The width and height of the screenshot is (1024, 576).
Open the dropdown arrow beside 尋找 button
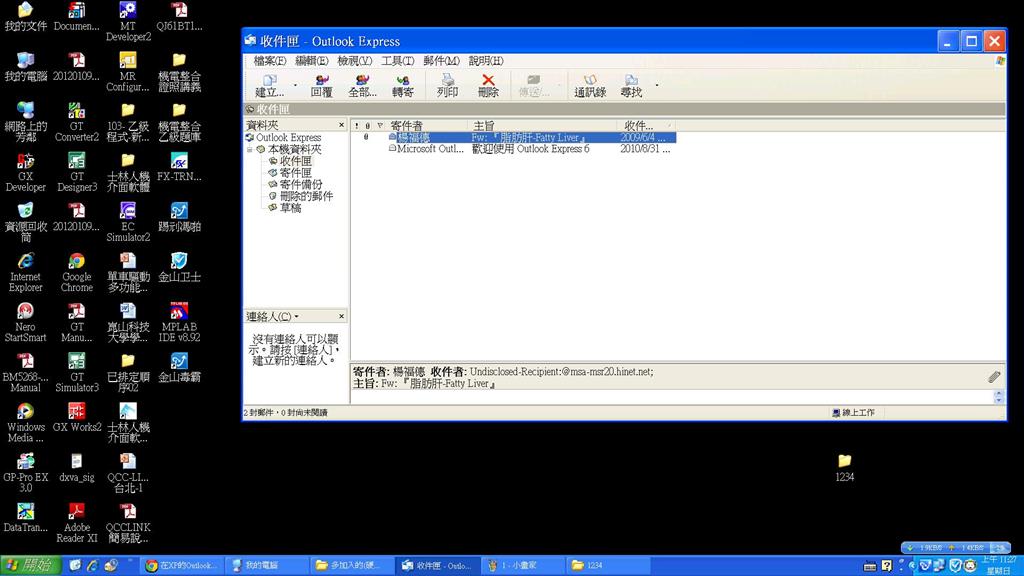coord(656,85)
